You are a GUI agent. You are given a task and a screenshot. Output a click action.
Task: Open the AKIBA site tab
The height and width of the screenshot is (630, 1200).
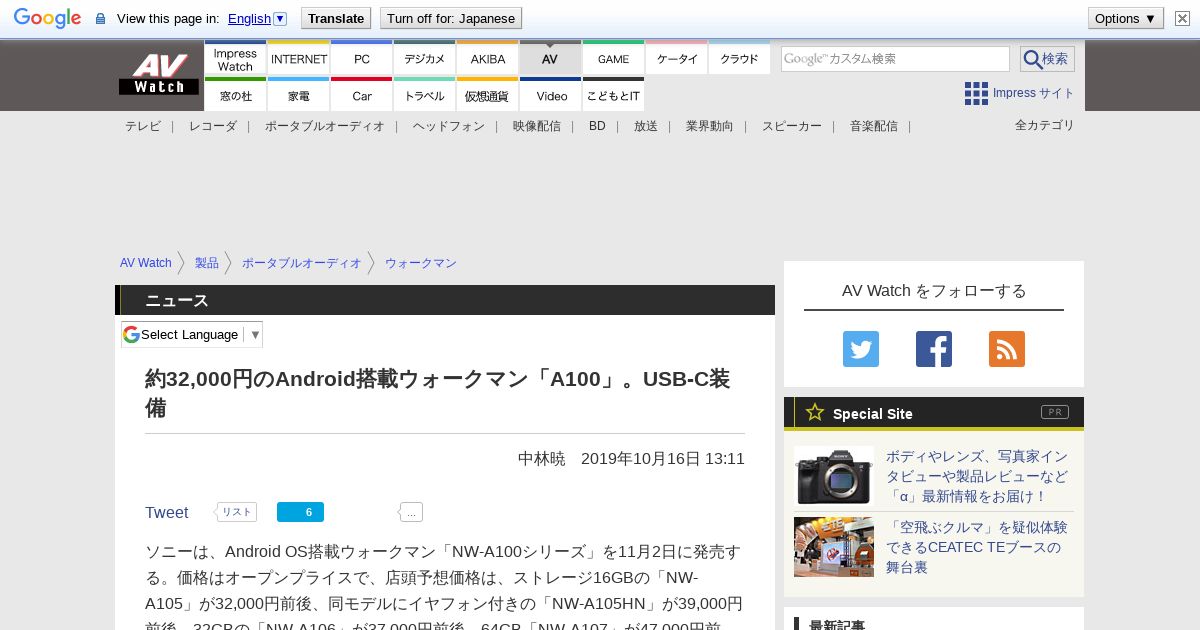[487, 58]
